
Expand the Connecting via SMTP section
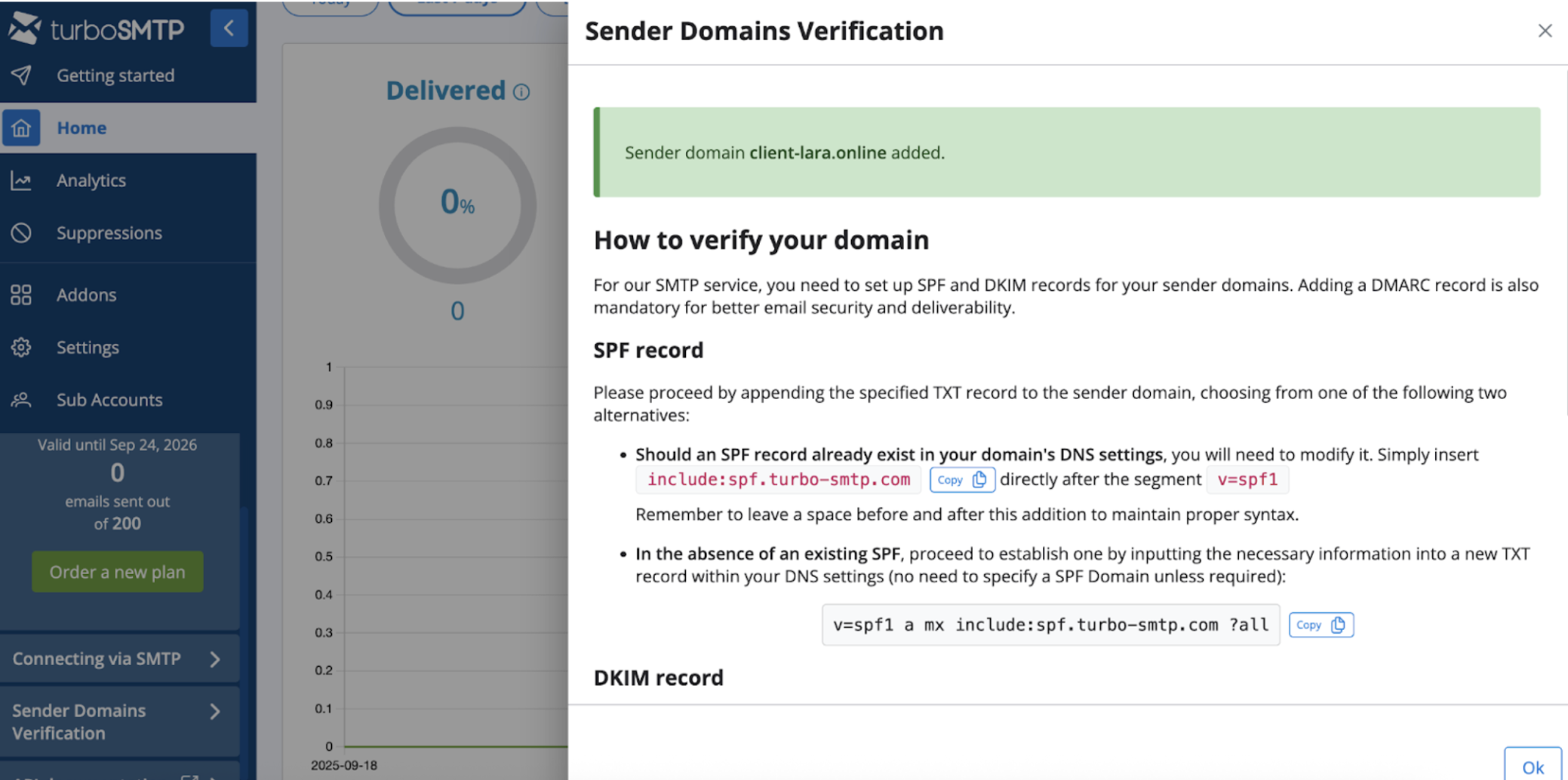(215, 659)
